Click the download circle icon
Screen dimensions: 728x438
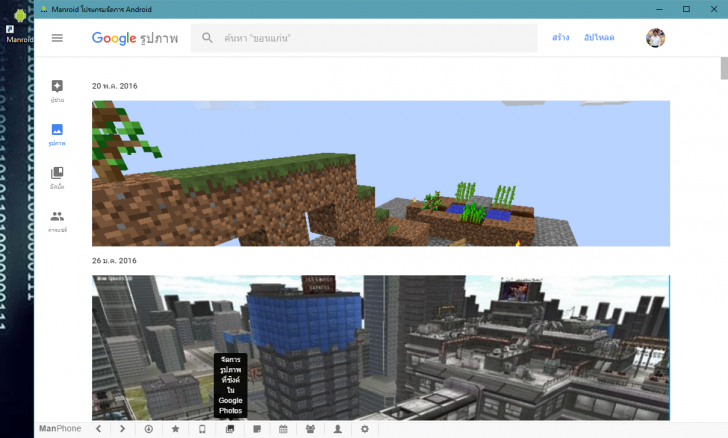[149, 429]
